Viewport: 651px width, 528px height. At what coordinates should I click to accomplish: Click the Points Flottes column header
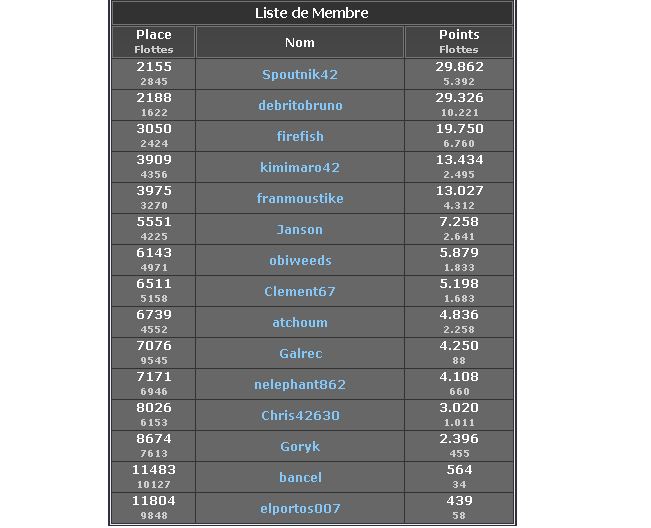coord(459,42)
